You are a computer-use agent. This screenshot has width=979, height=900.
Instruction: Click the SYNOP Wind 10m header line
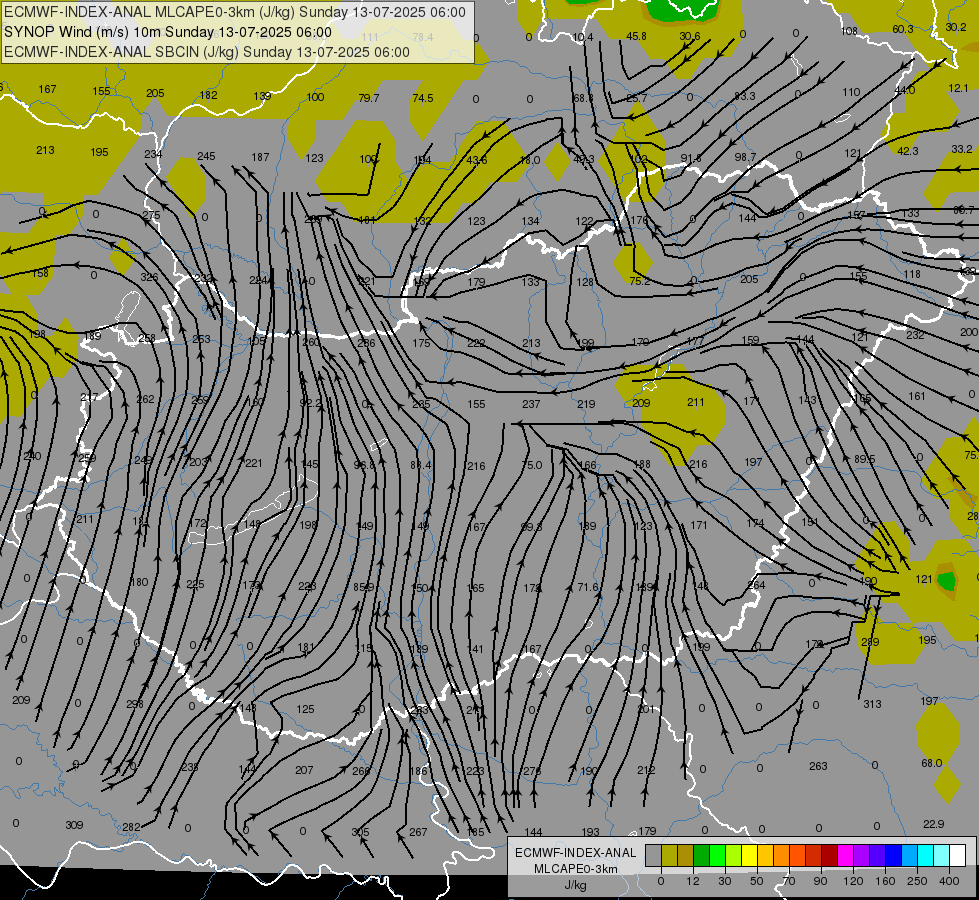tap(168, 32)
